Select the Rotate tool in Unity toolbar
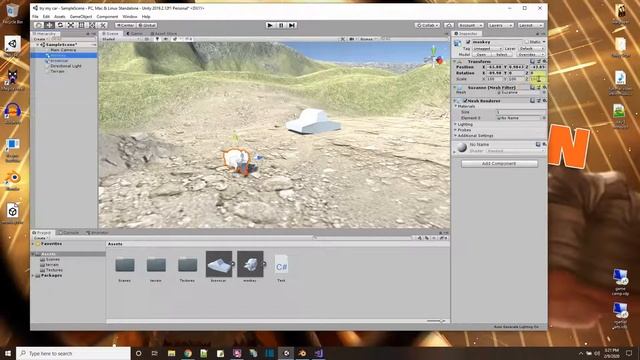Image resolution: width=640 pixels, height=360 pixels. click(x=60, y=25)
